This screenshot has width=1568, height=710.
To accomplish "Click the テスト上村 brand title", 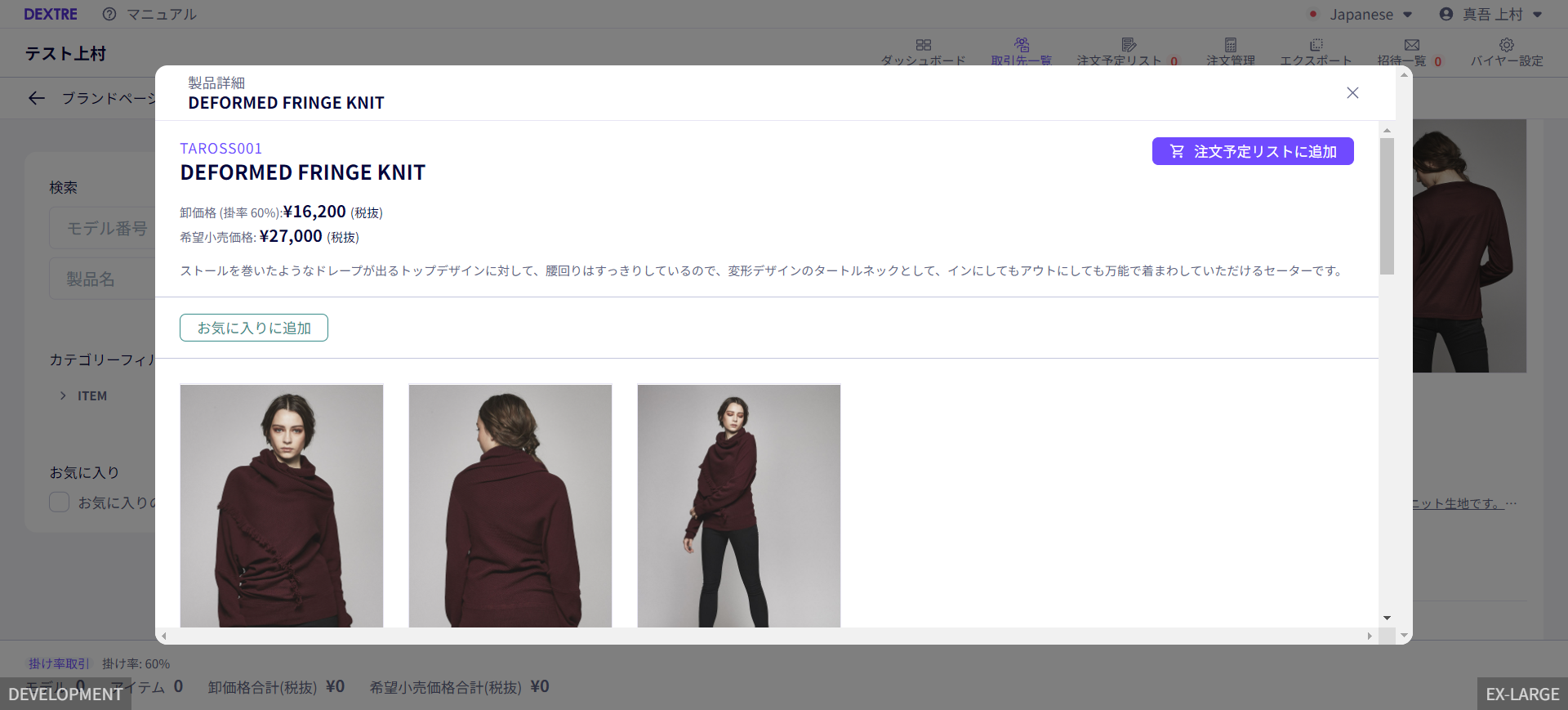I will 65,54.
